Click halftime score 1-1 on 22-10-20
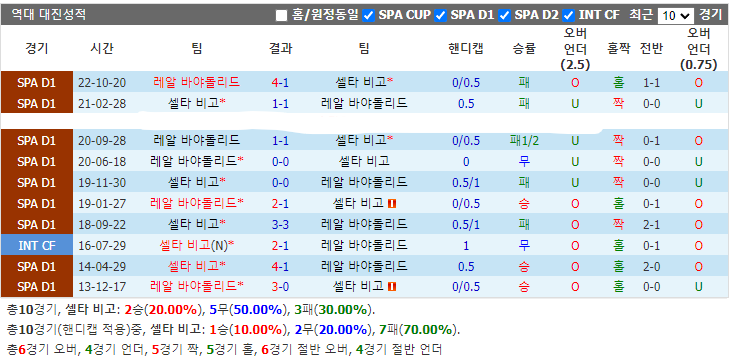 (651, 83)
